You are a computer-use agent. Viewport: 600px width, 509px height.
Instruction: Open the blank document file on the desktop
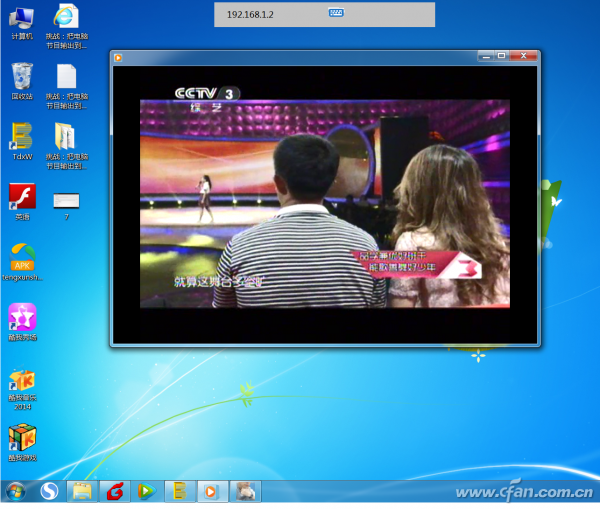coord(67,86)
